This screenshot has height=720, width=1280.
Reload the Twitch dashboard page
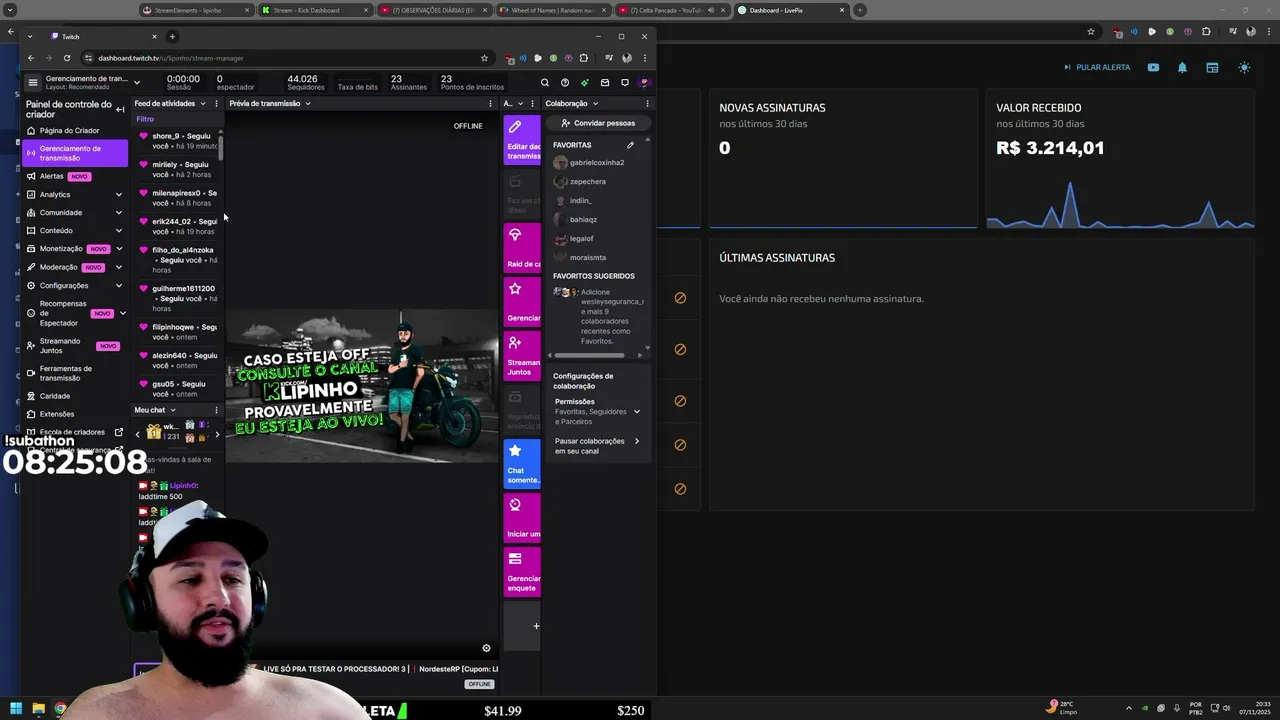[67, 58]
